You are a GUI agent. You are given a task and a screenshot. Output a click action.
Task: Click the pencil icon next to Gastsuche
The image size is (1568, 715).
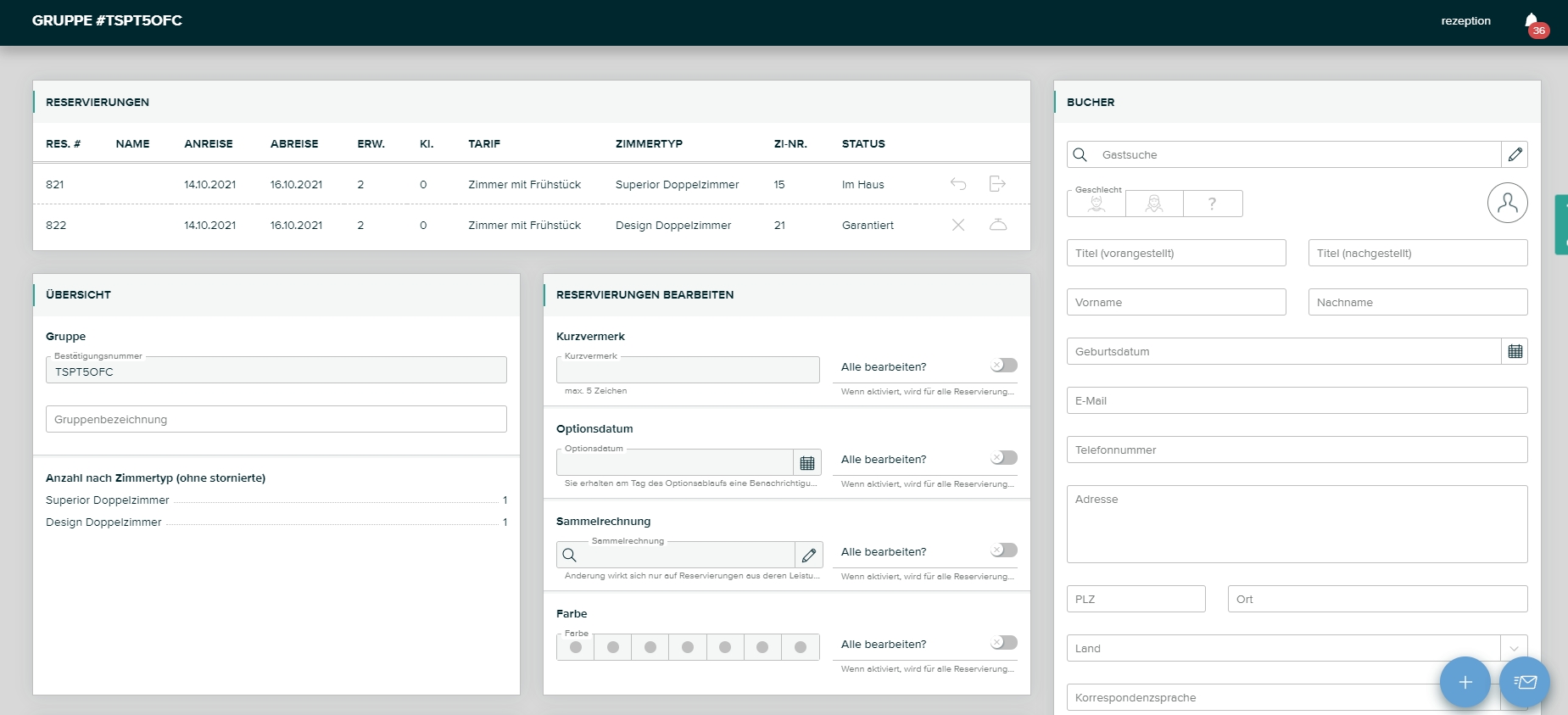tap(1515, 154)
